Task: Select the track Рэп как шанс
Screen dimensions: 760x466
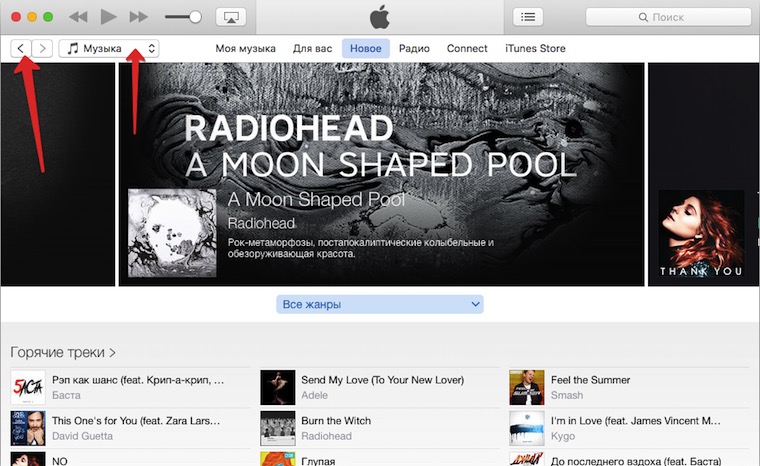Action: (x=138, y=380)
